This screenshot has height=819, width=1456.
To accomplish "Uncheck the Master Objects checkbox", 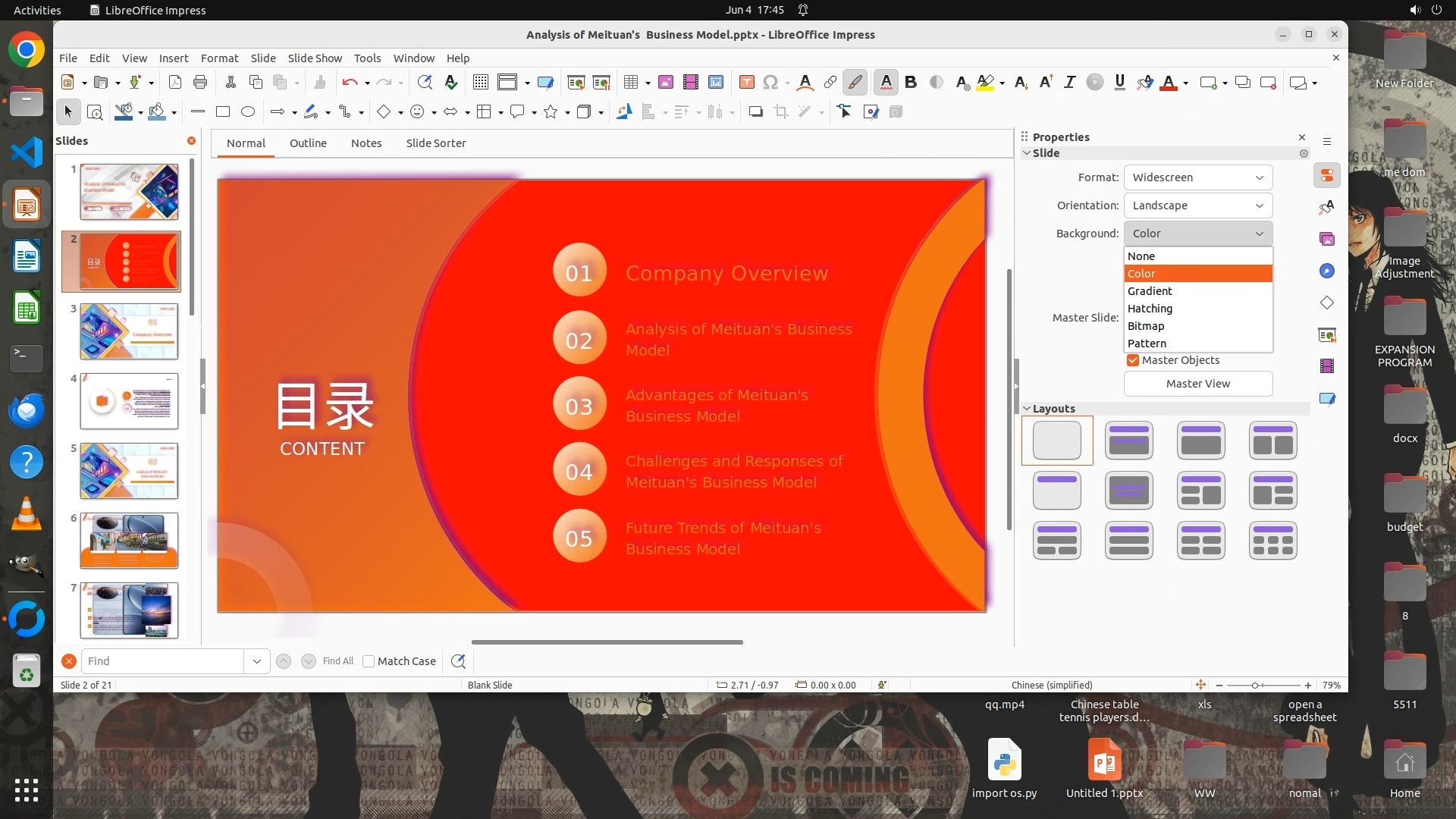I will tap(1133, 360).
